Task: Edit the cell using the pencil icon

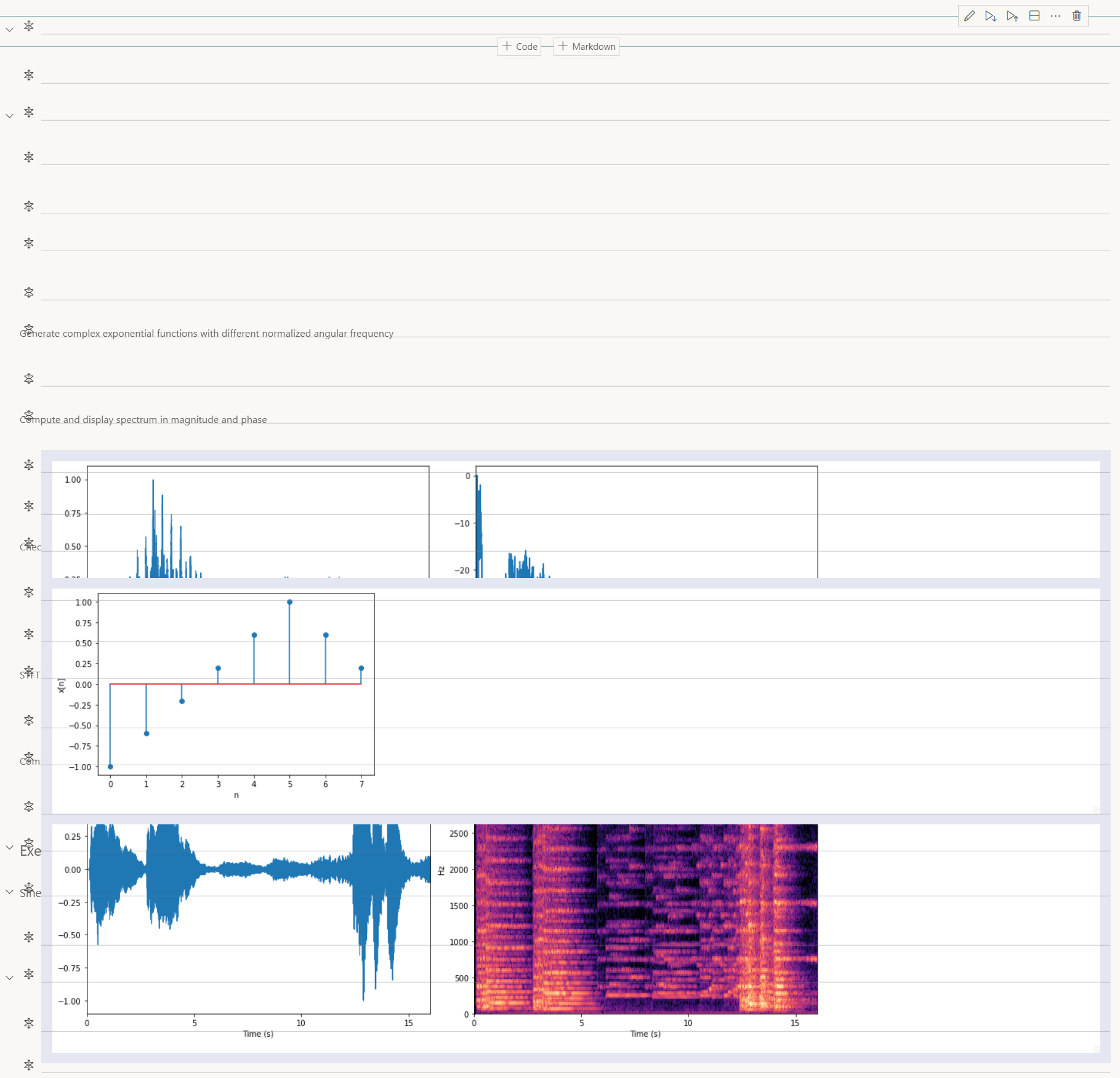Action: coord(969,15)
